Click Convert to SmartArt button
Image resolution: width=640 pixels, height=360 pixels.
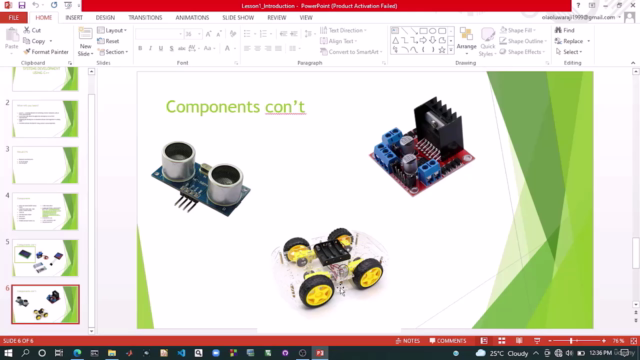(x=351, y=52)
